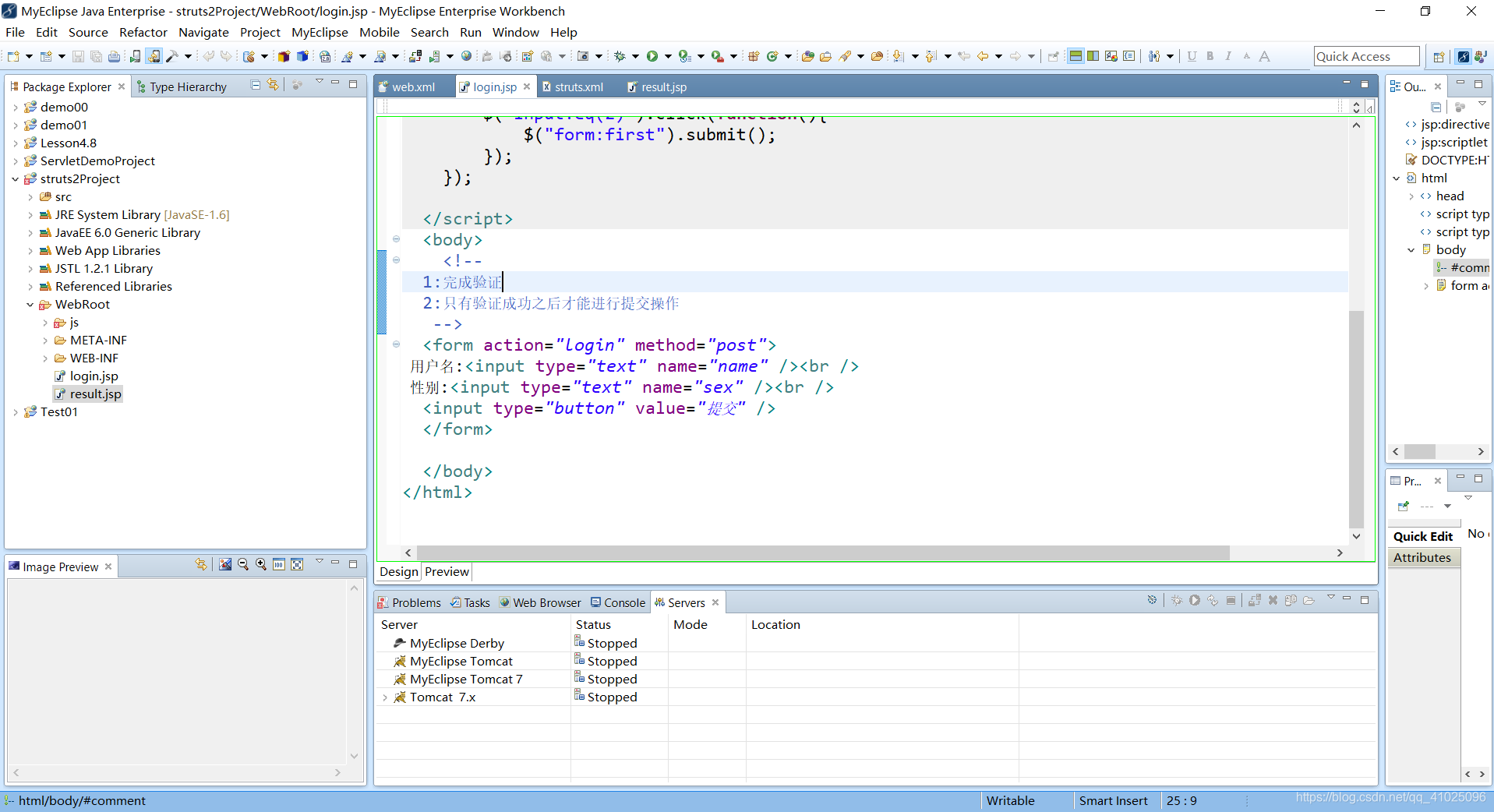Toggle horizontal split-pane editor layout button
The width and height of the screenshot is (1494, 812).
click(1075, 56)
